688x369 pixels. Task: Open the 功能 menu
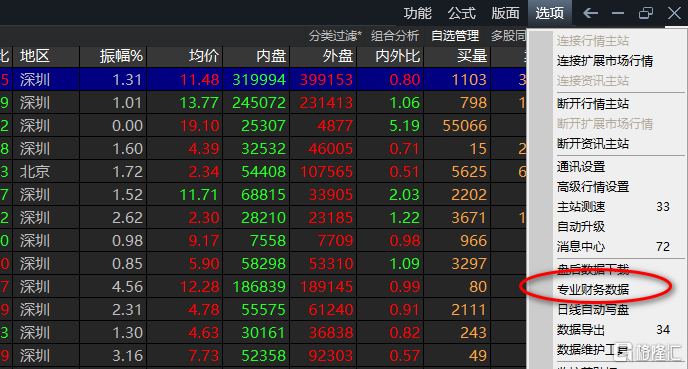coord(418,13)
